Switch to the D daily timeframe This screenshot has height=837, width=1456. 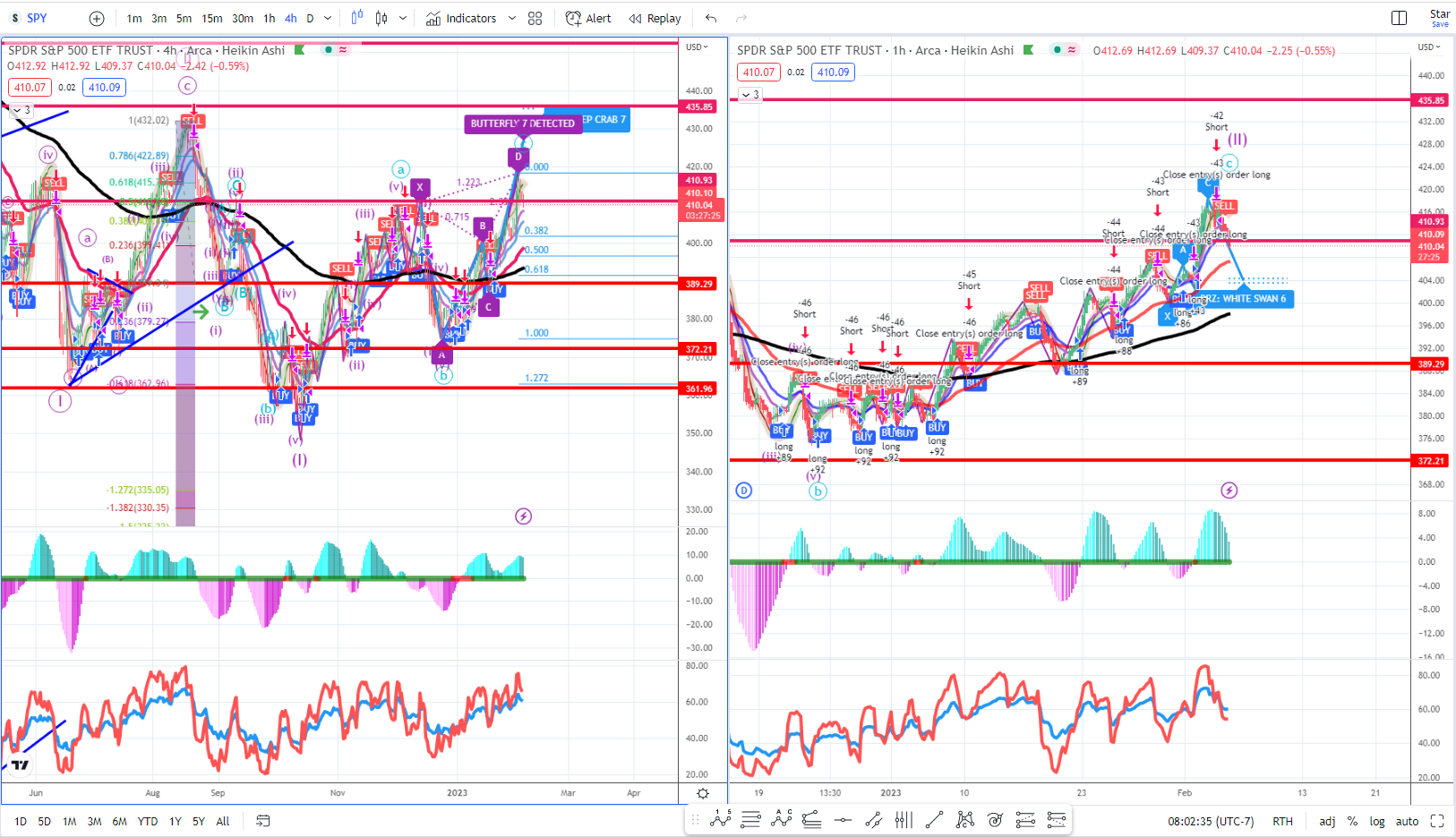click(x=310, y=18)
